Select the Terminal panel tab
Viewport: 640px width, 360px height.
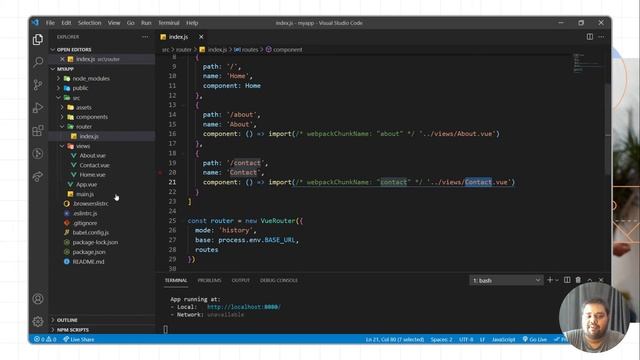[176, 280]
